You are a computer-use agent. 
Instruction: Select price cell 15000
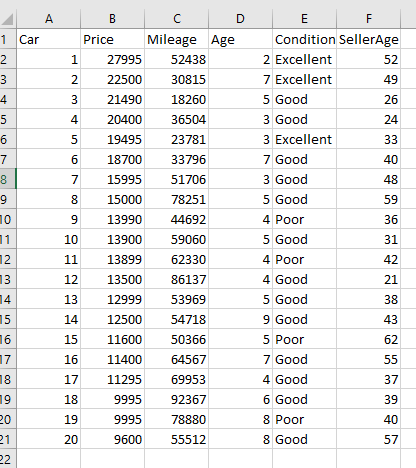click(x=113, y=199)
